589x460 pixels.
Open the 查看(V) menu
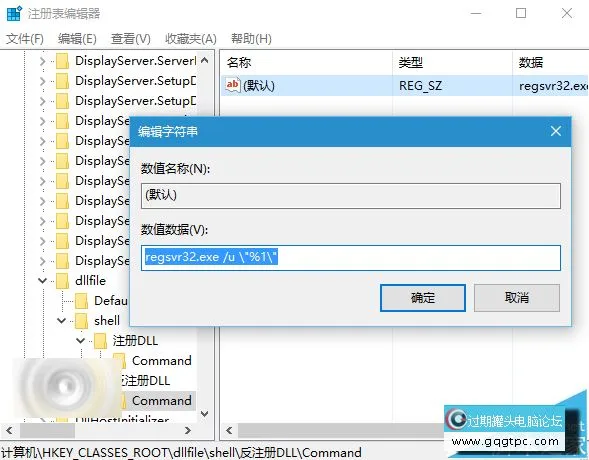click(x=130, y=39)
